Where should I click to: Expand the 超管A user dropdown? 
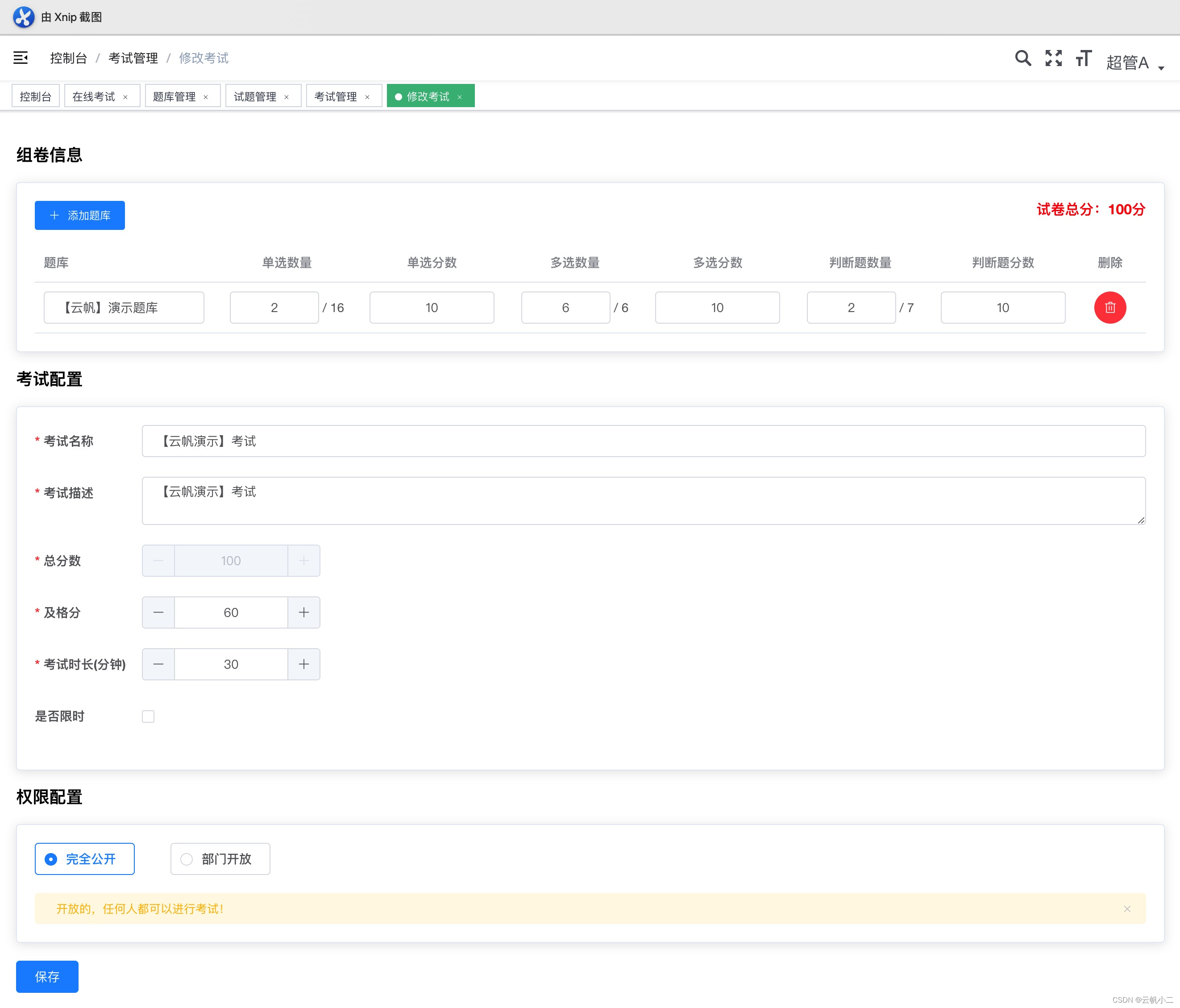(x=1134, y=62)
